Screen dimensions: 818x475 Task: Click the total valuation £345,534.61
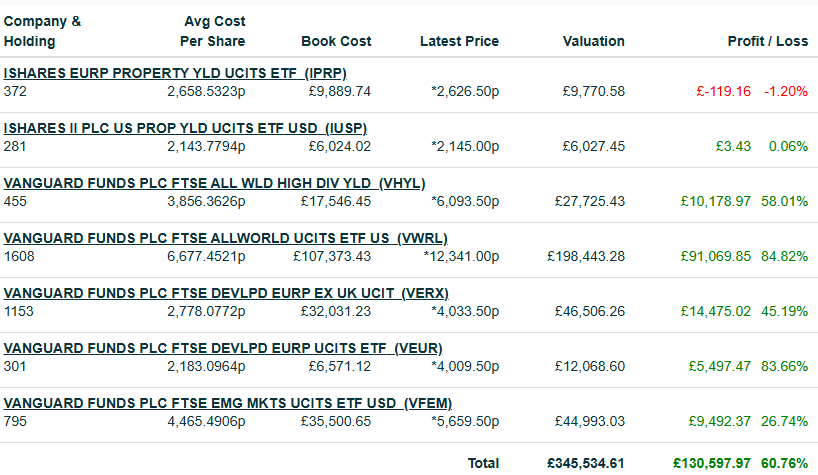click(586, 463)
